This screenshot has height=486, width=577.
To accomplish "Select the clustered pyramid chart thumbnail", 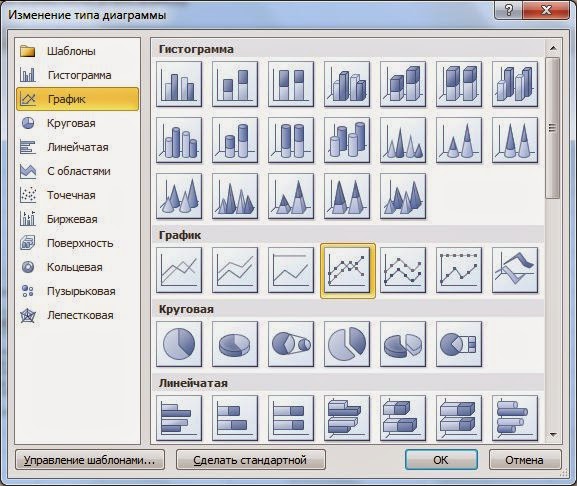I will pos(235,196).
